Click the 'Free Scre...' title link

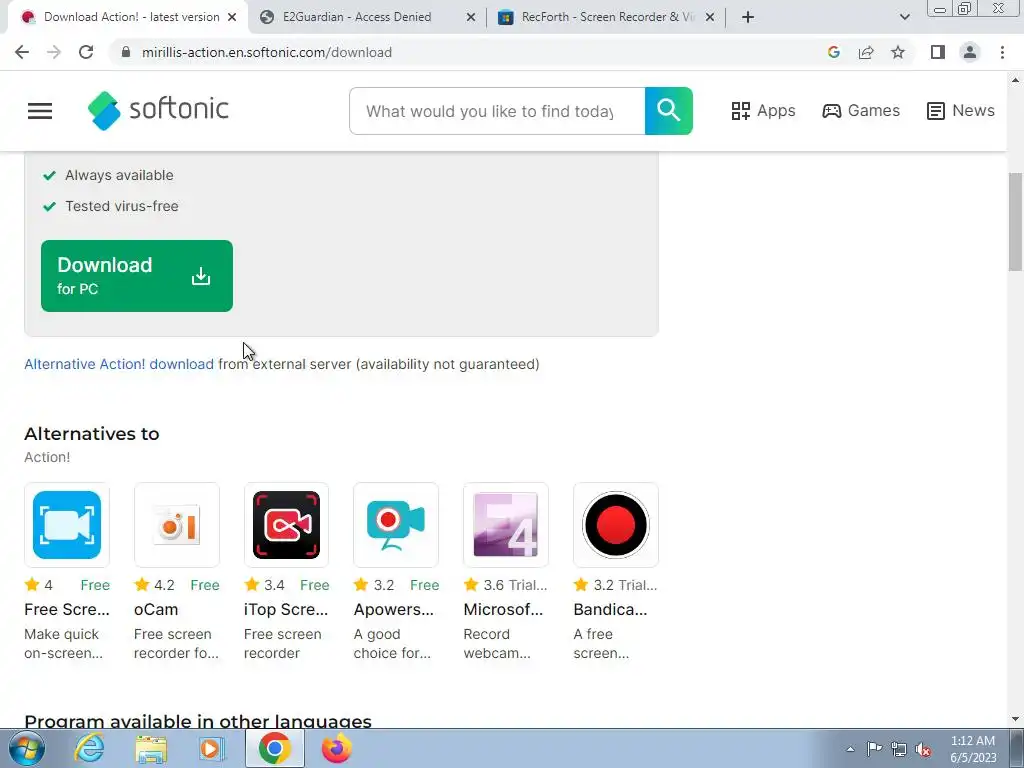click(x=67, y=609)
